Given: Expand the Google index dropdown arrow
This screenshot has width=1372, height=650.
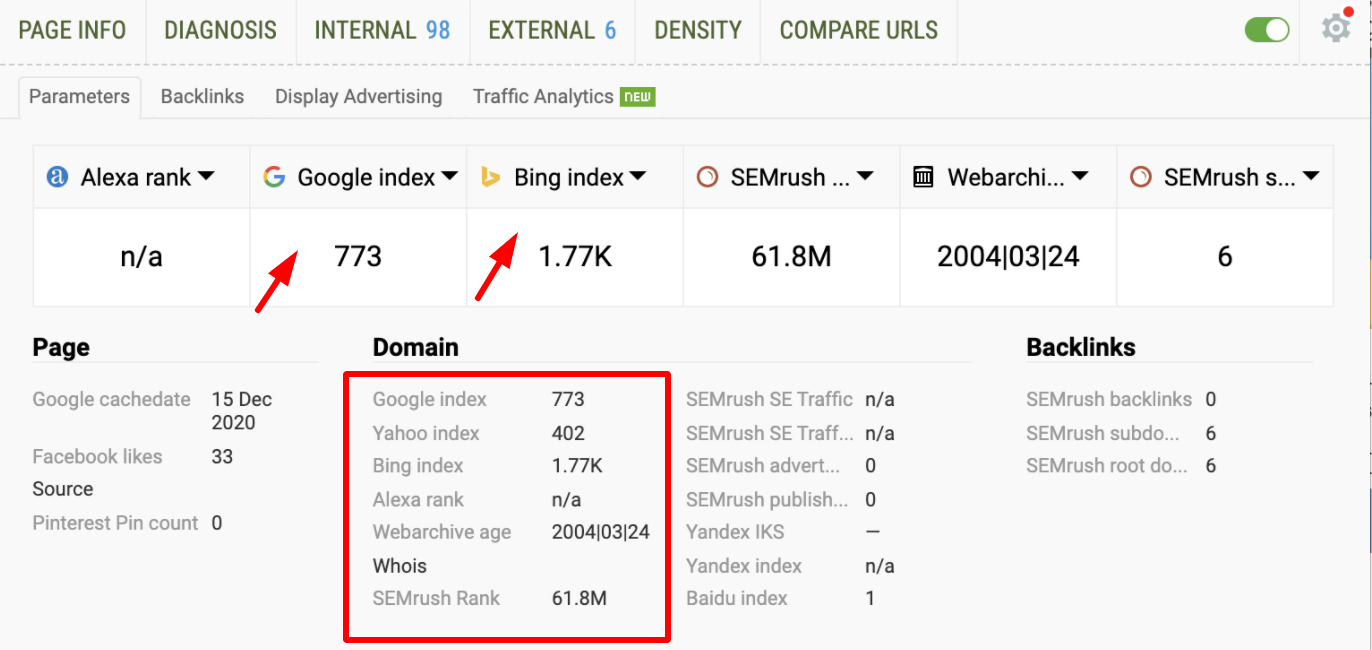Looking at the screenshot, I should [450, 177].
